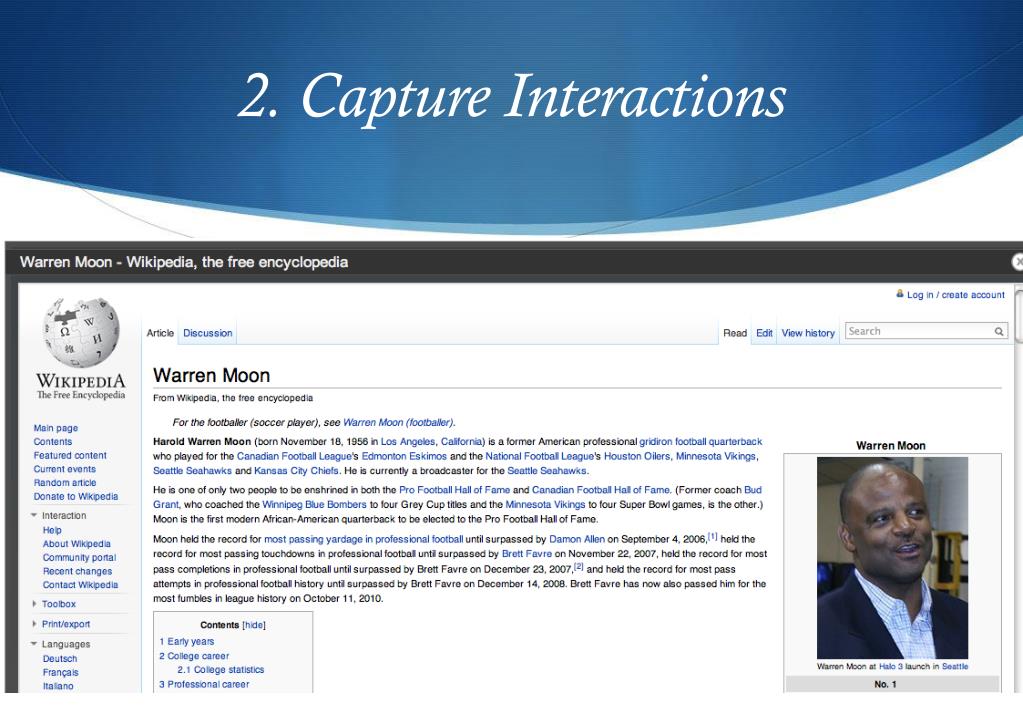Switch language to Français

tap(61, 673)
